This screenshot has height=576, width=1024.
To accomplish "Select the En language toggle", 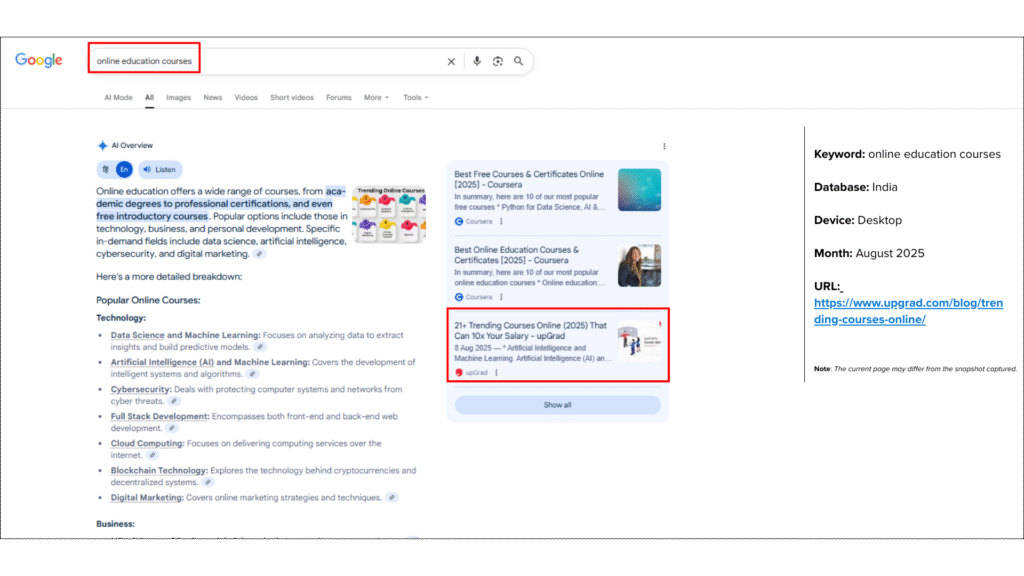I will (123, 170).
